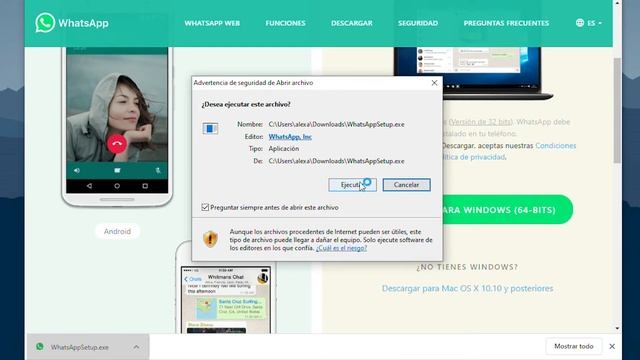
Task: Click speaker icon on Android call screen
Action: tap(77, 171)
